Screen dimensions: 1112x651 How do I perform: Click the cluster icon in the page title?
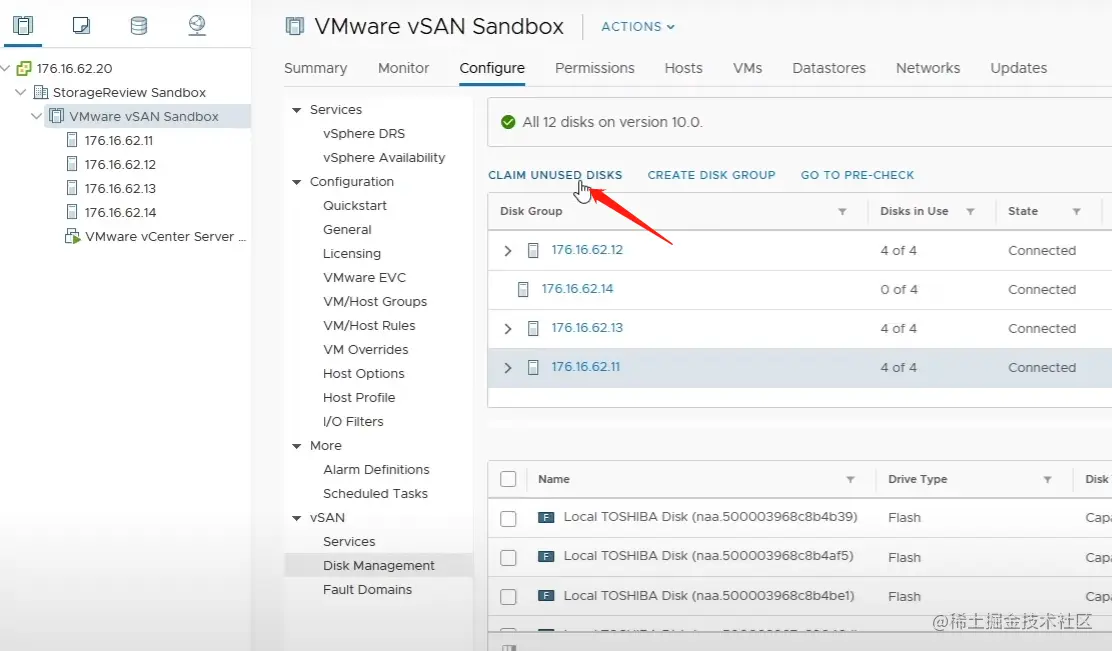pyautogui.click(x=294, y=26)
